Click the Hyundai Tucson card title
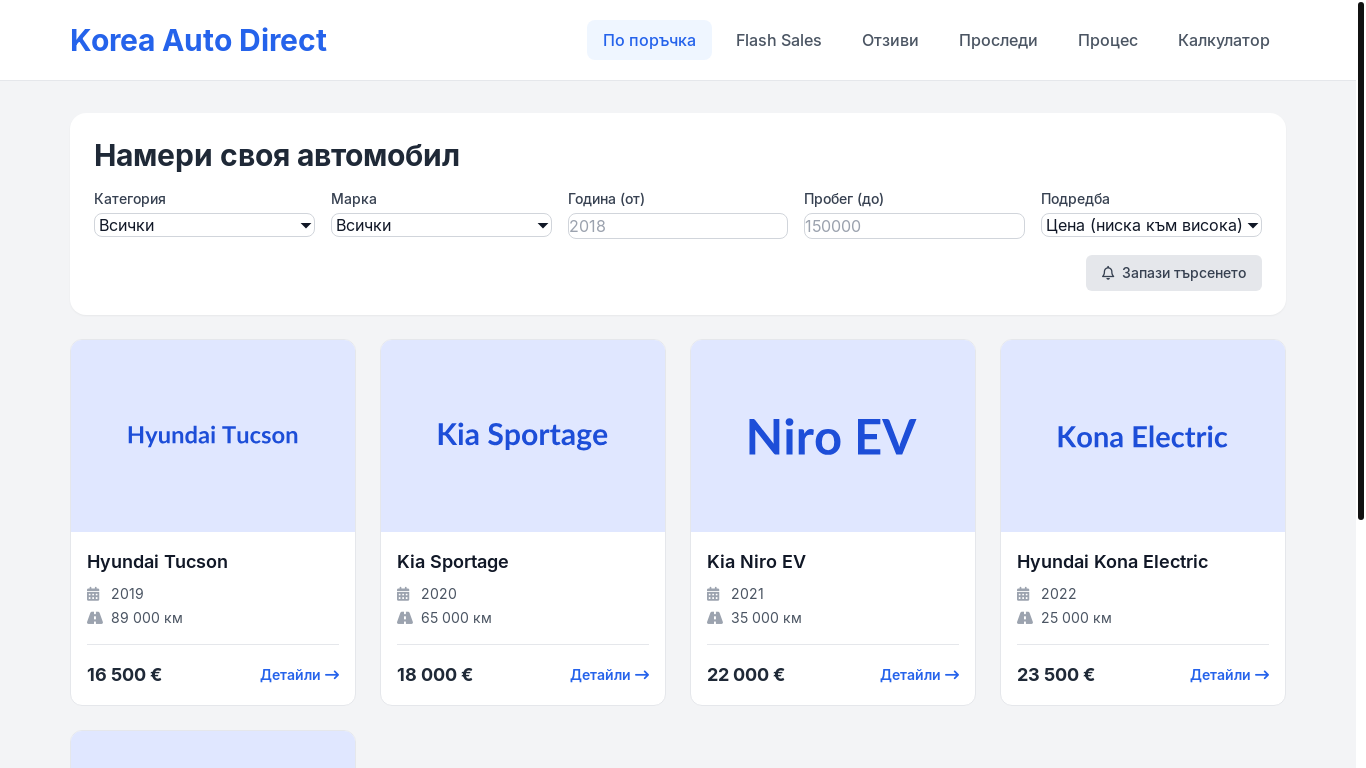This screenshot has height=768, width=1366. [157, 562]
